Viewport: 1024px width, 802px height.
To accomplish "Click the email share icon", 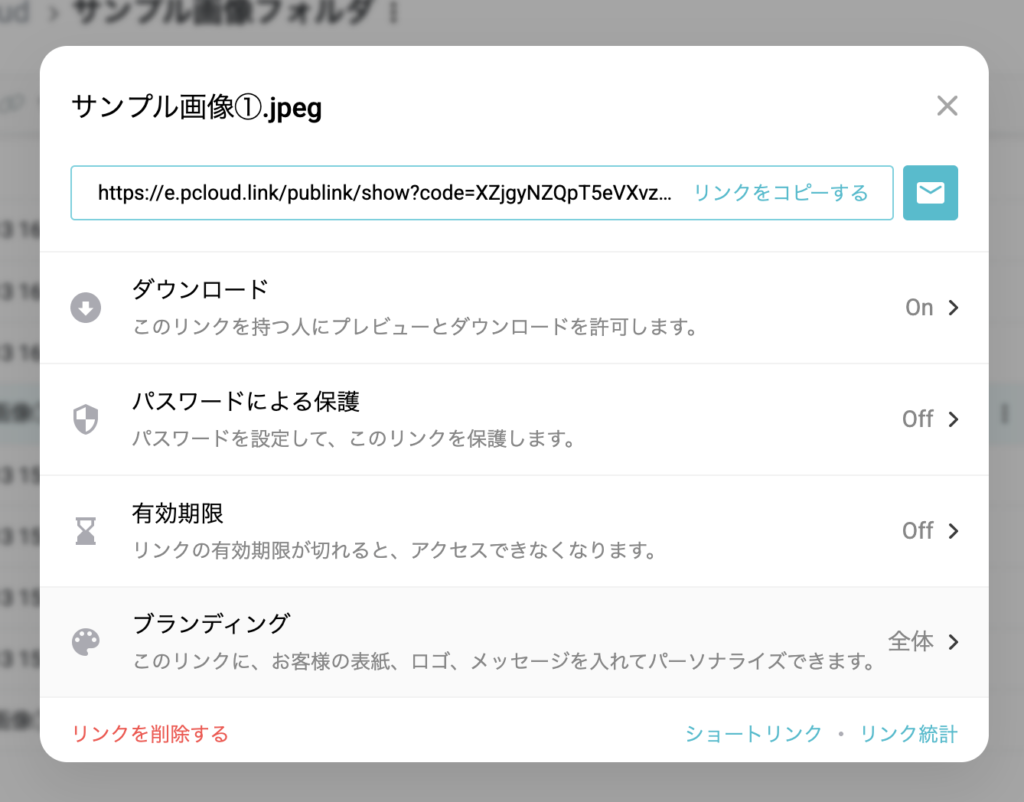I will point(930,192).
